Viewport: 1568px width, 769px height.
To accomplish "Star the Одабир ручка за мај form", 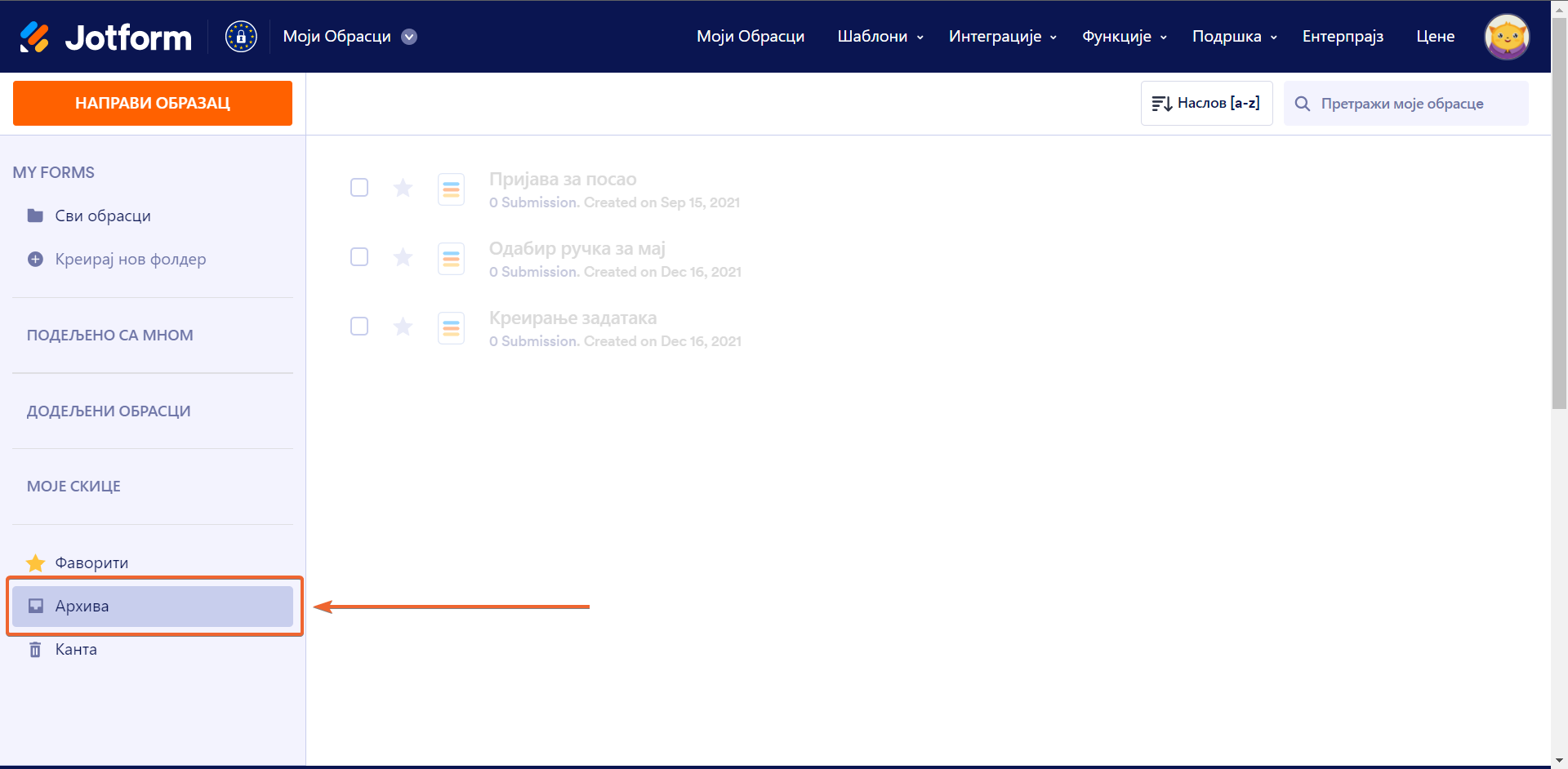I will (x=403, y=257).
